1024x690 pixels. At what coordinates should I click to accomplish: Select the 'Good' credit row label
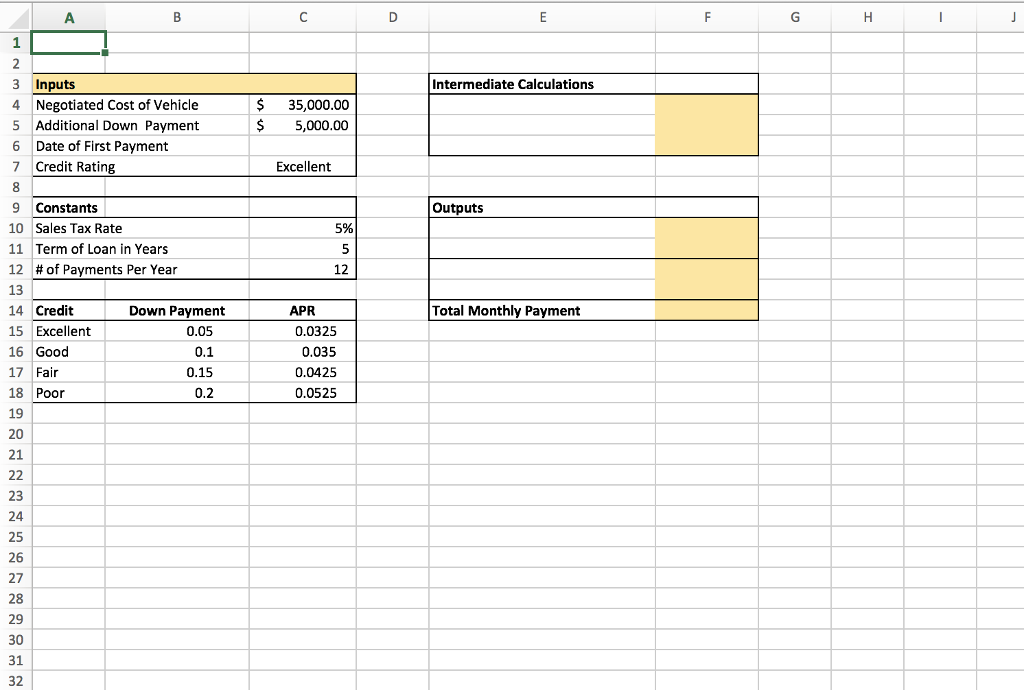69,352
